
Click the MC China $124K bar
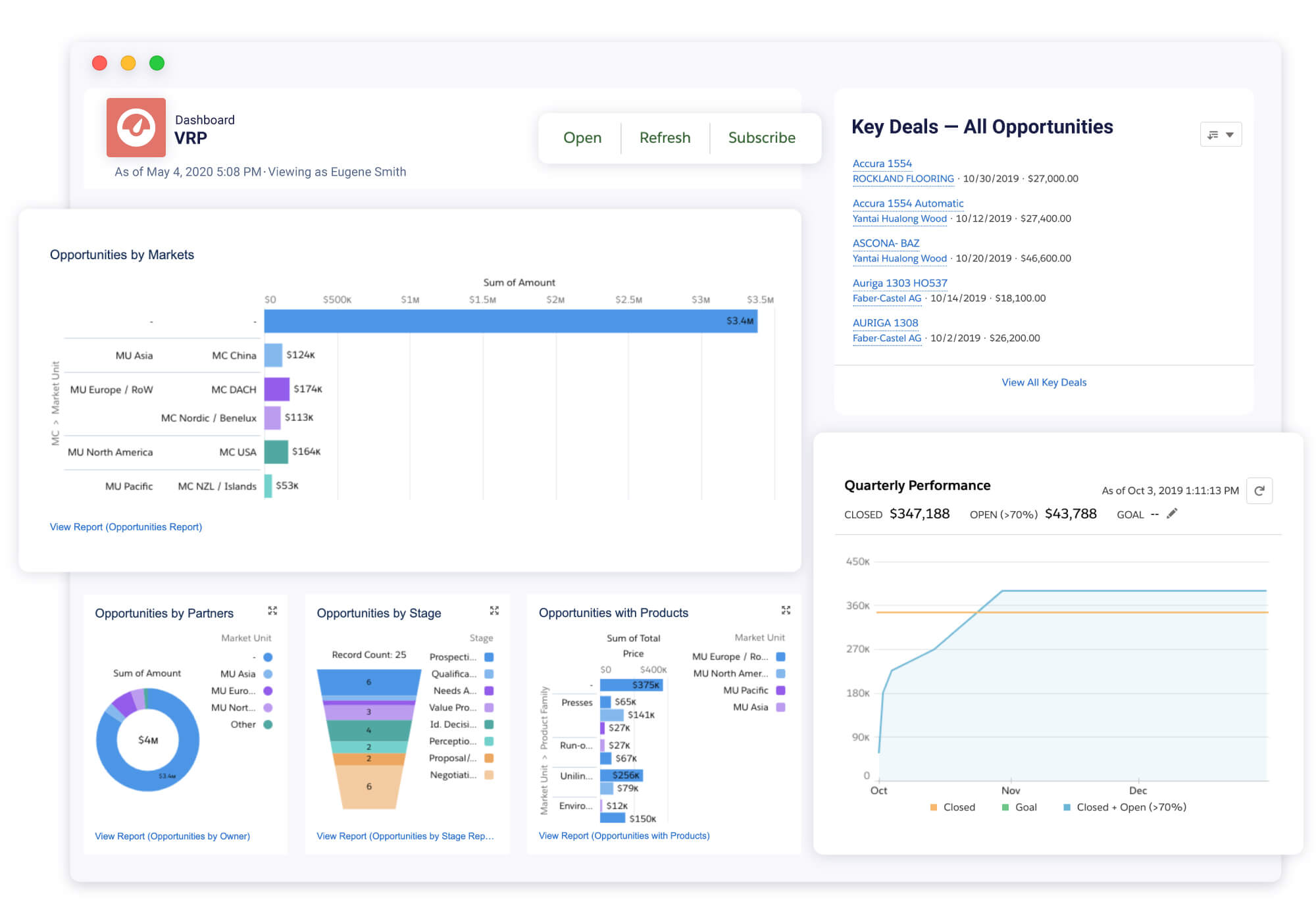tap(273, 355)
